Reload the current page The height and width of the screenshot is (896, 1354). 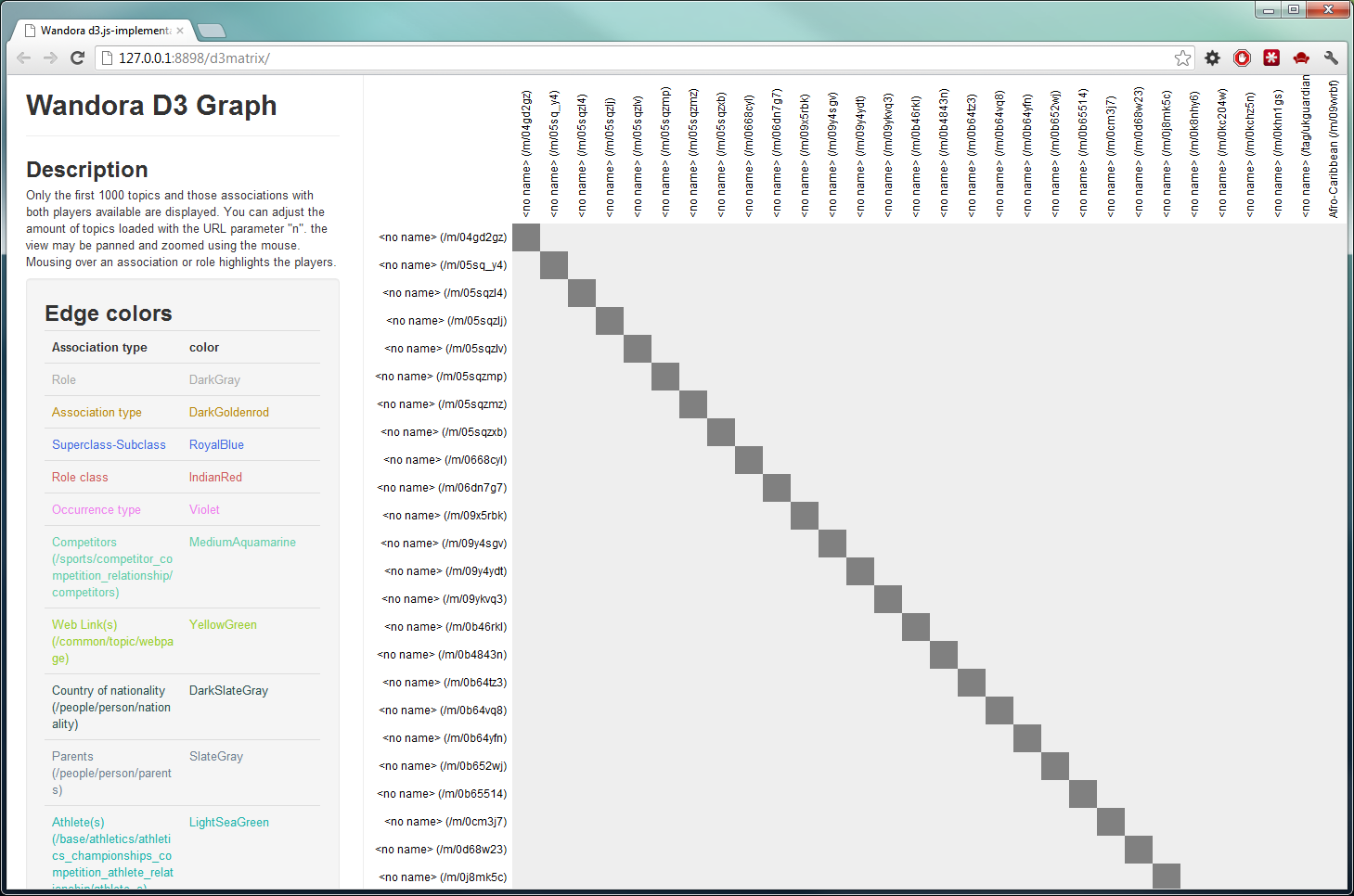click(78, 58)
